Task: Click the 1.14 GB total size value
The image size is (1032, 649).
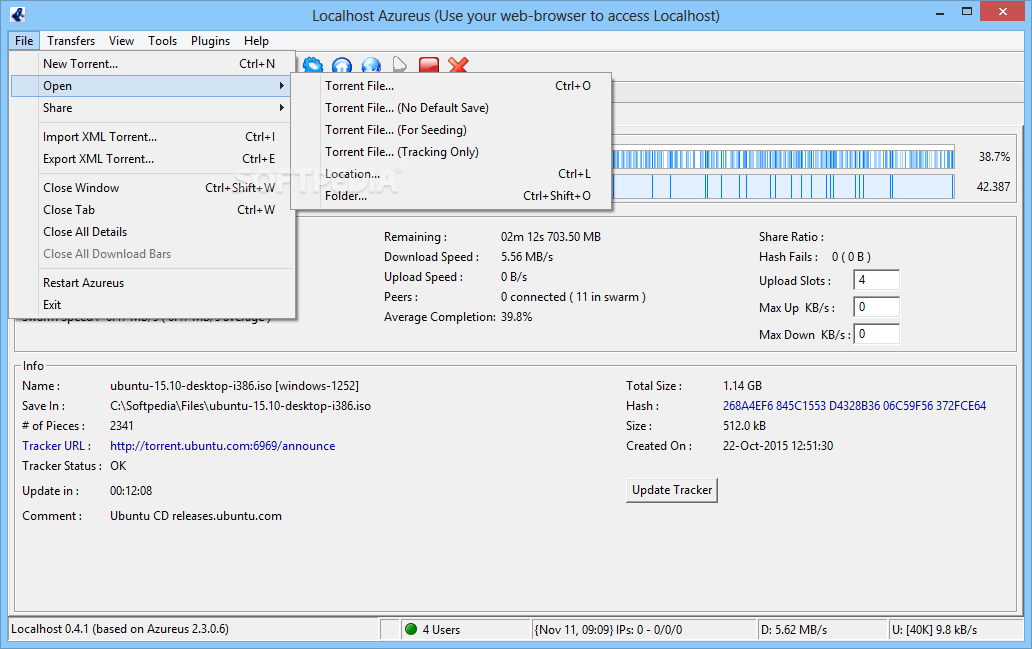Action: tap(742, 386)
